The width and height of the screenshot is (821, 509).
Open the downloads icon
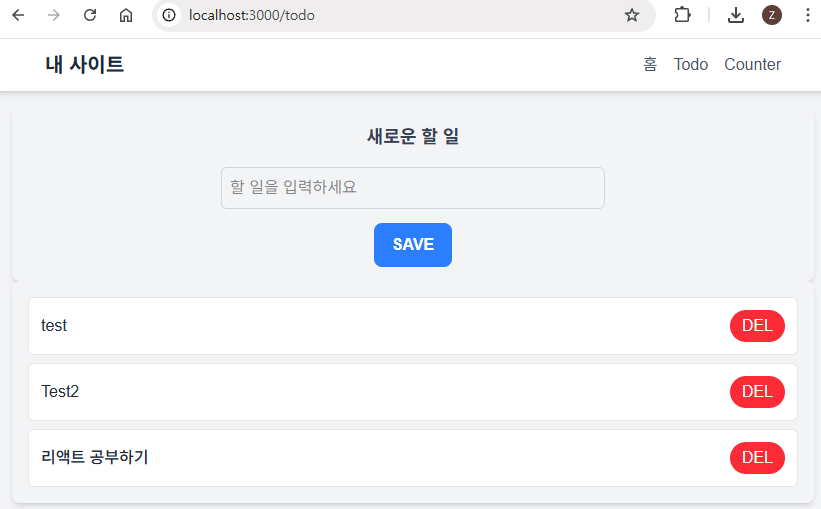736,15
